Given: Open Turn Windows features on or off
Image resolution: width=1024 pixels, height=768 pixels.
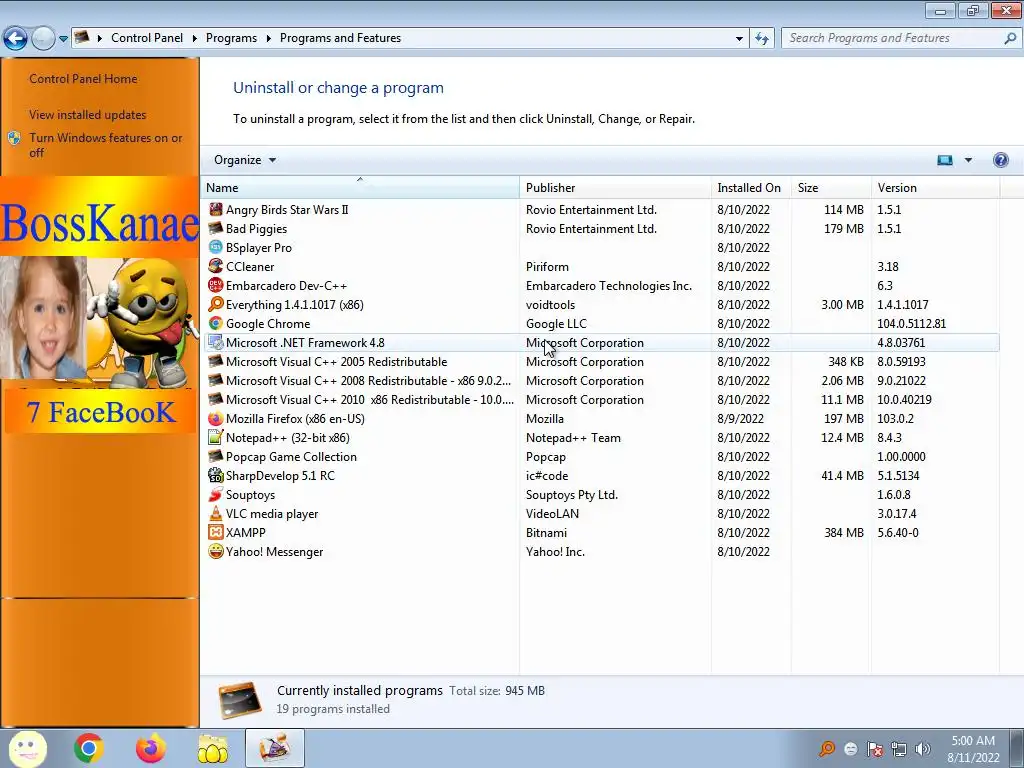Looking at the screenshot, I should click(x=105, y=145).
